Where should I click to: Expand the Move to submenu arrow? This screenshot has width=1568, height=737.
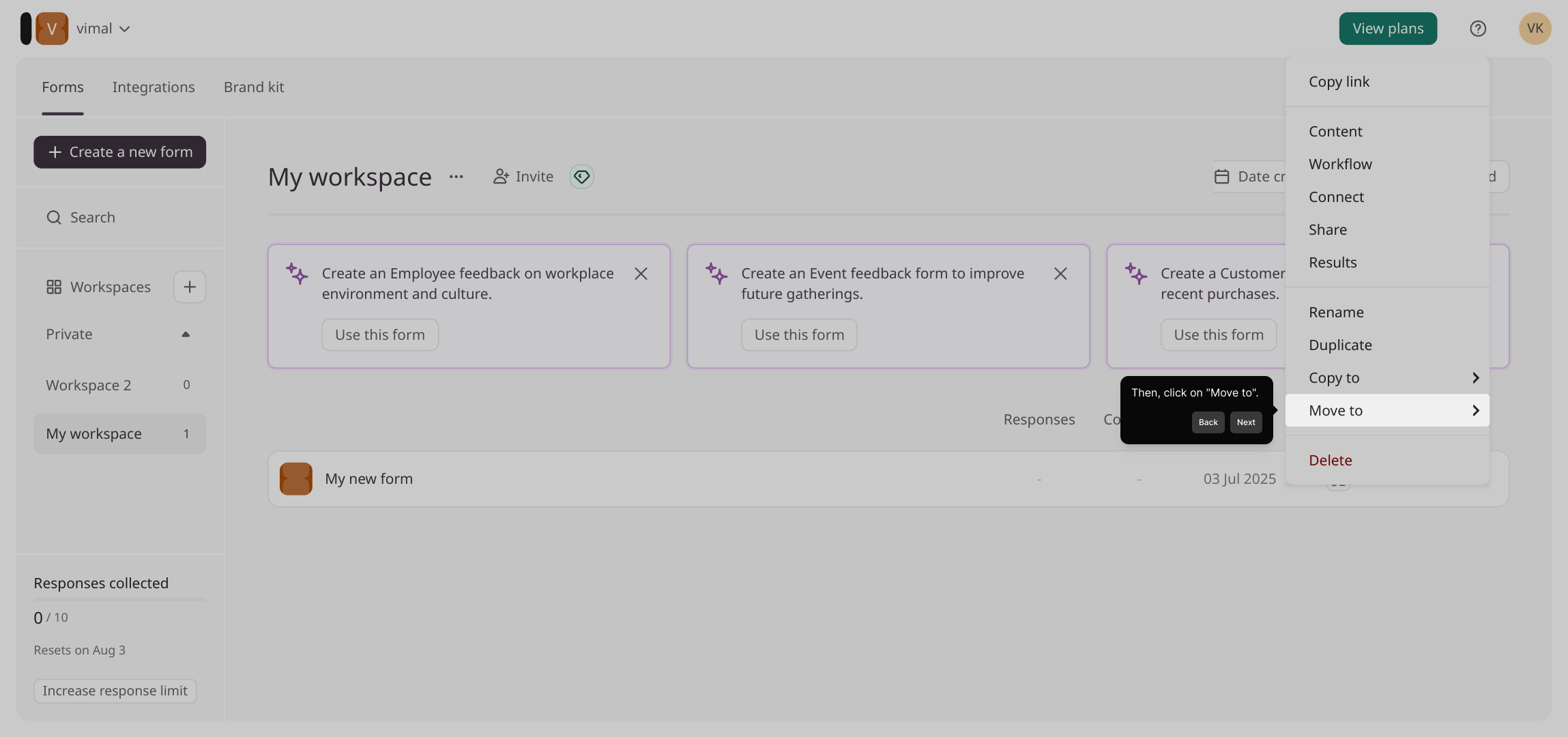(x=1475, y=410)
